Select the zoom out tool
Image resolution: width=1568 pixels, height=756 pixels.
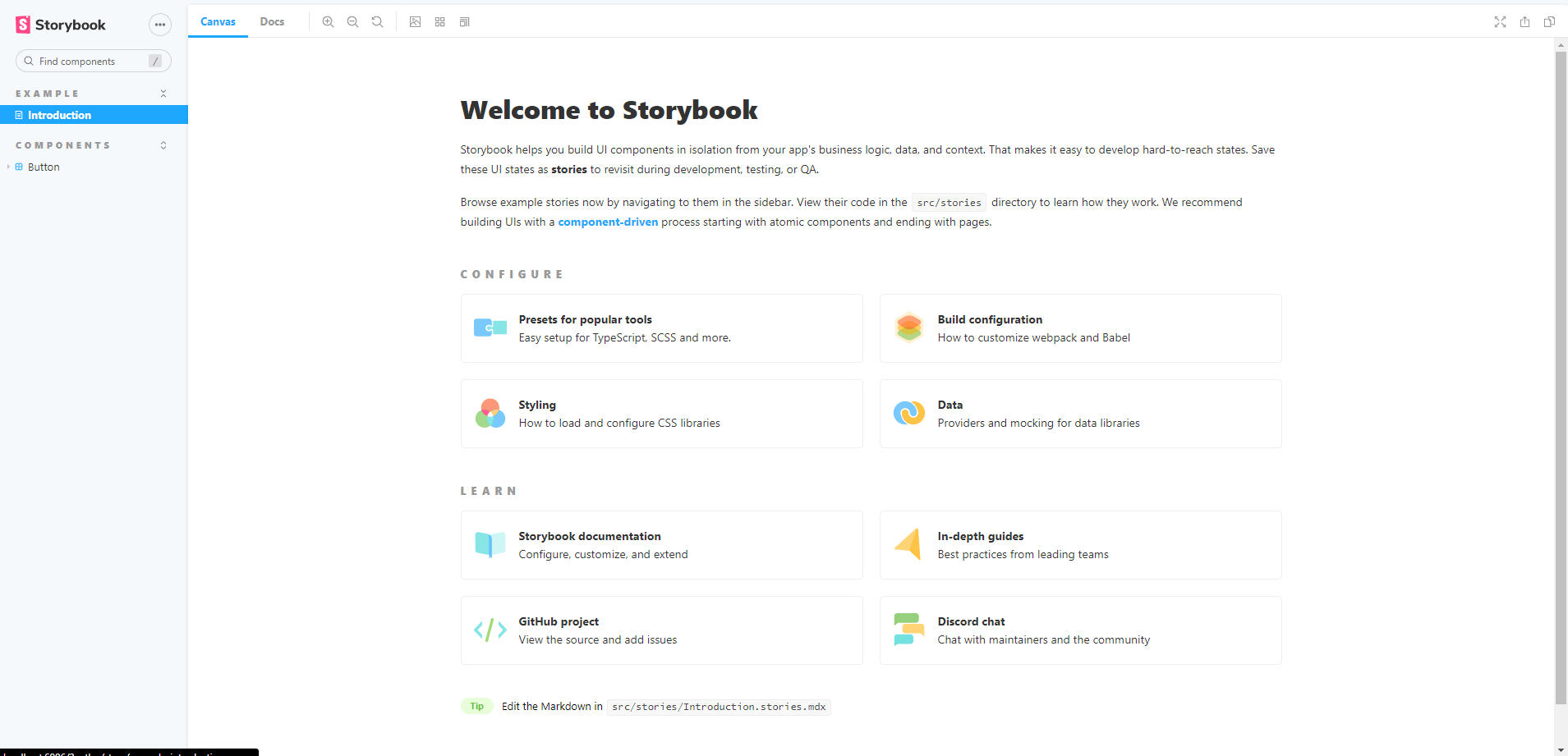[352, 22]
